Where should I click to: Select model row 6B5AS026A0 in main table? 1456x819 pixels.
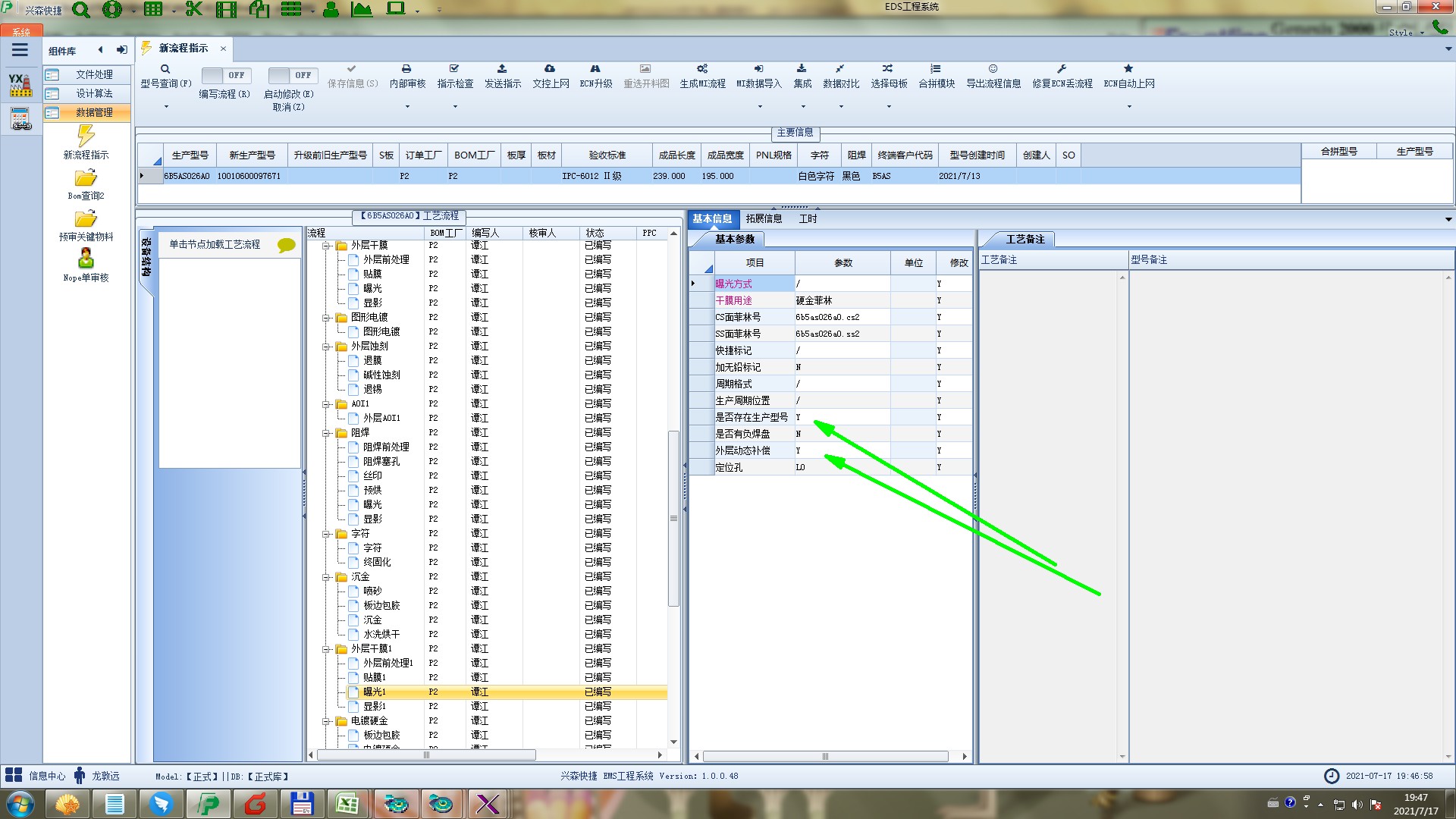click(718, 176)
